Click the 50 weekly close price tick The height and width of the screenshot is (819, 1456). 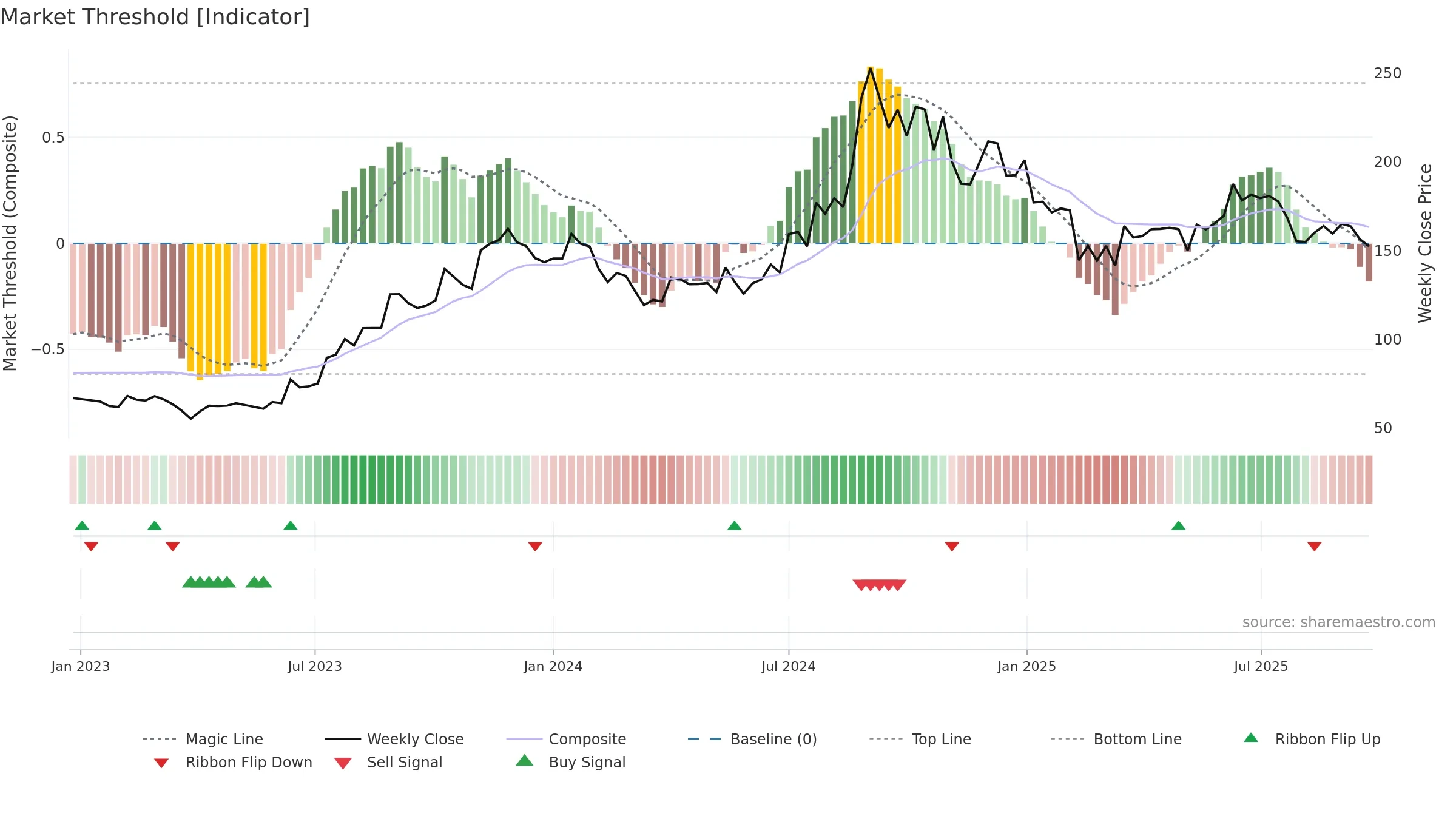point(1383,428)
